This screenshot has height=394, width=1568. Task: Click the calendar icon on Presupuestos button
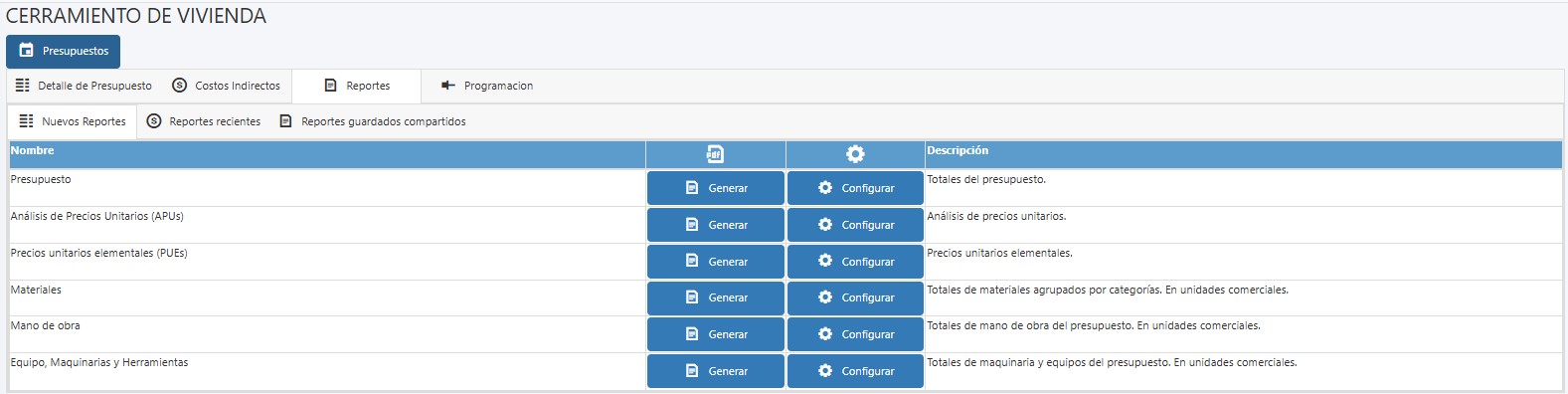(27, 50)
